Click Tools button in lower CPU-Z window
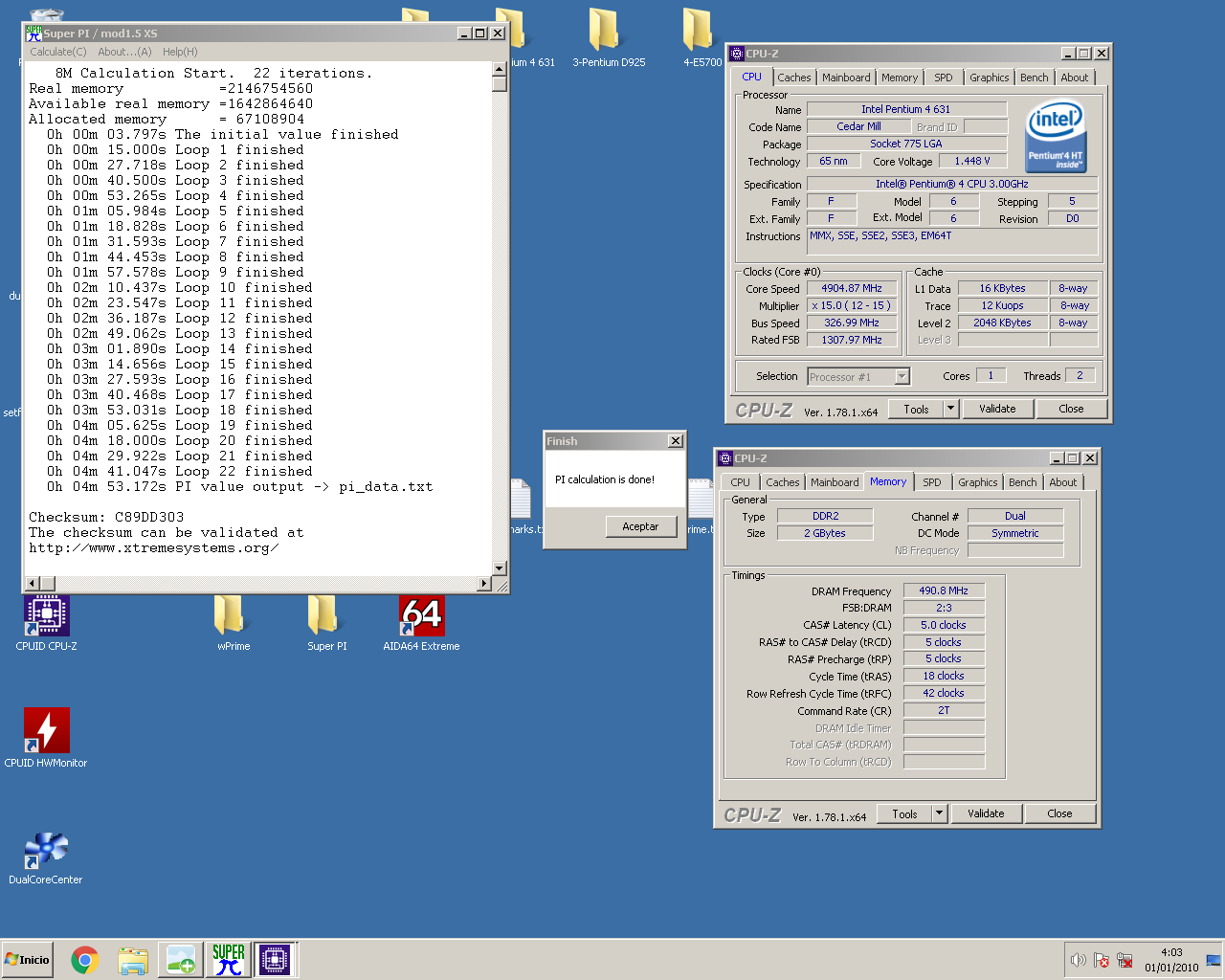1225x980 pixels. coord(904,813)
